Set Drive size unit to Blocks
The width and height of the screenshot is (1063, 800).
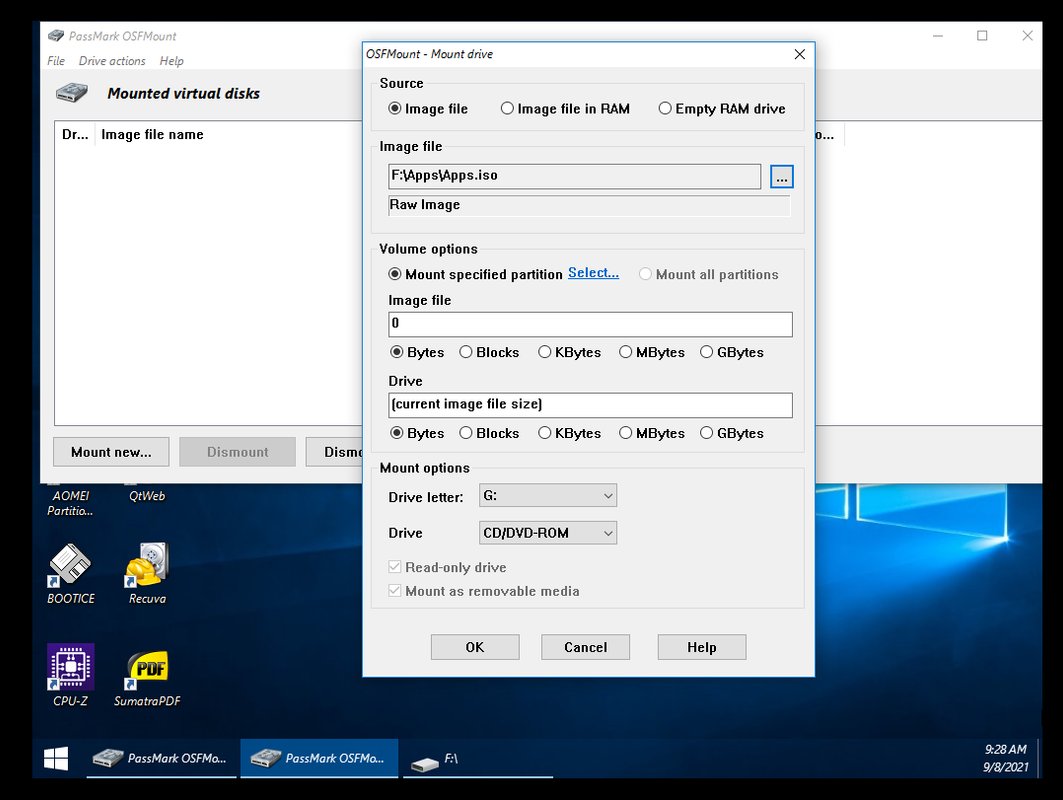[x=489, y=433]
